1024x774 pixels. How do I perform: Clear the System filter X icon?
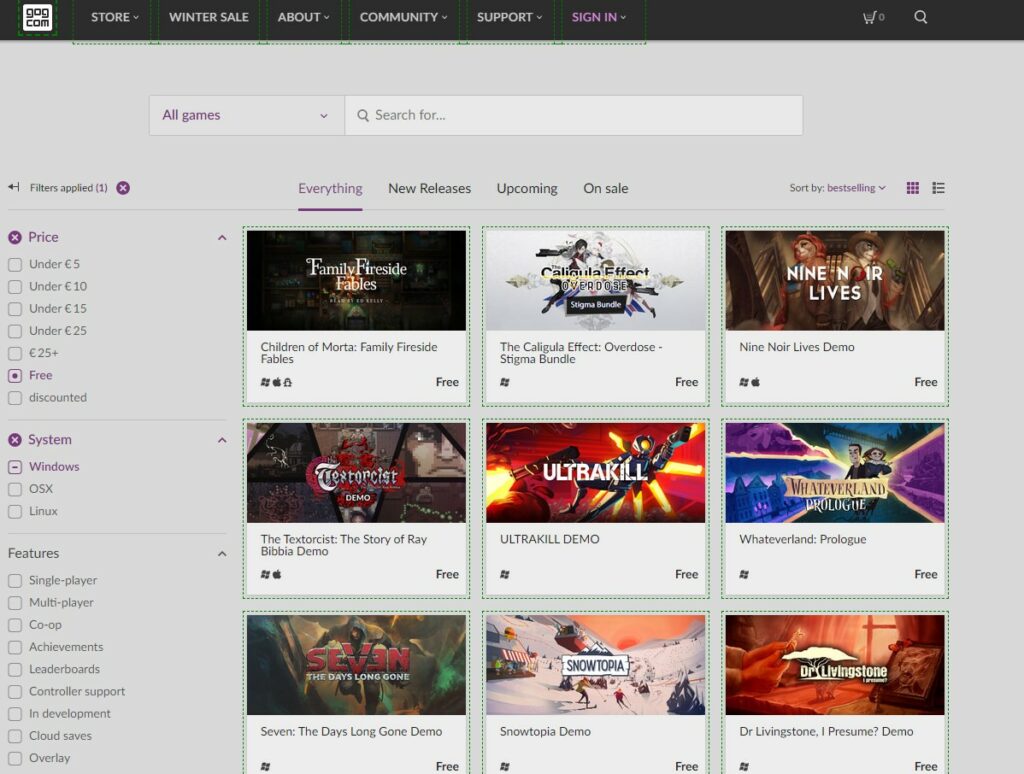(x=15, y=440)
